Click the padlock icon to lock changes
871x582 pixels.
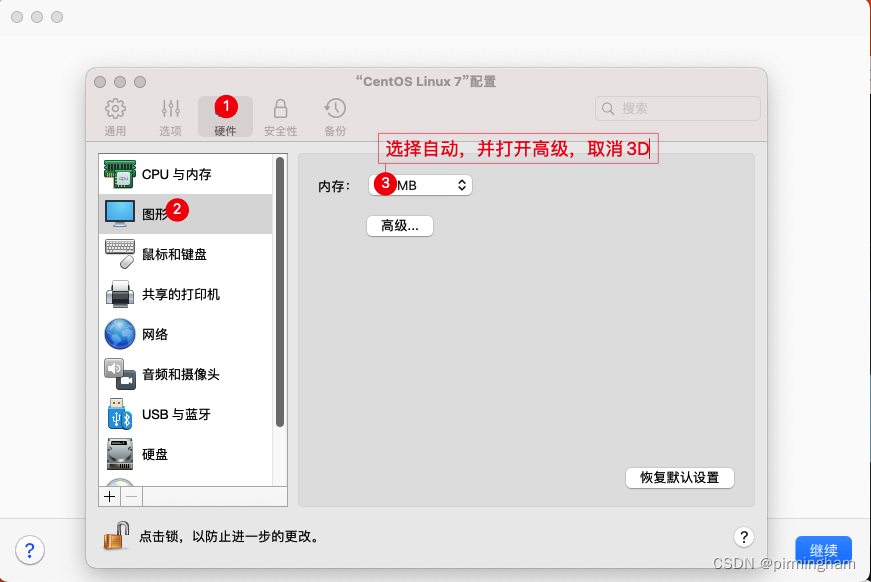(116, 536)
